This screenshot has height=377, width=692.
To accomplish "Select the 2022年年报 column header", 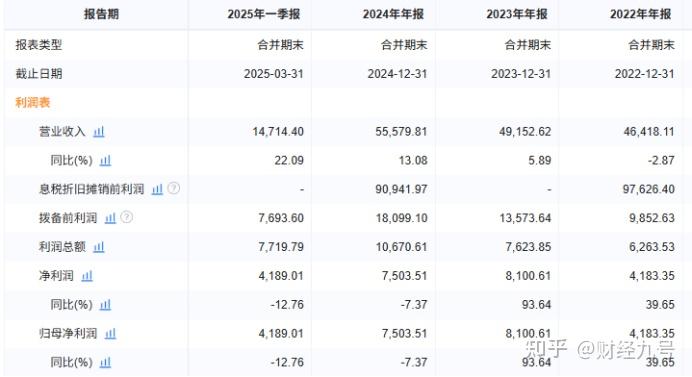I will click(640, 14).
